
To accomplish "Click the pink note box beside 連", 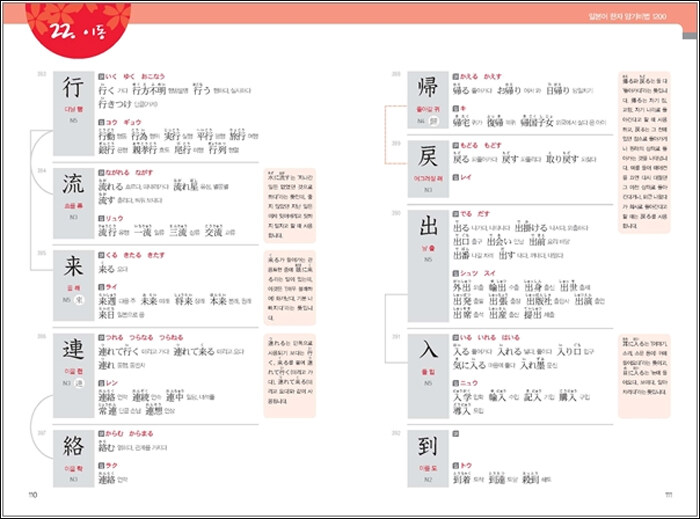I will [x=290, y=375].
